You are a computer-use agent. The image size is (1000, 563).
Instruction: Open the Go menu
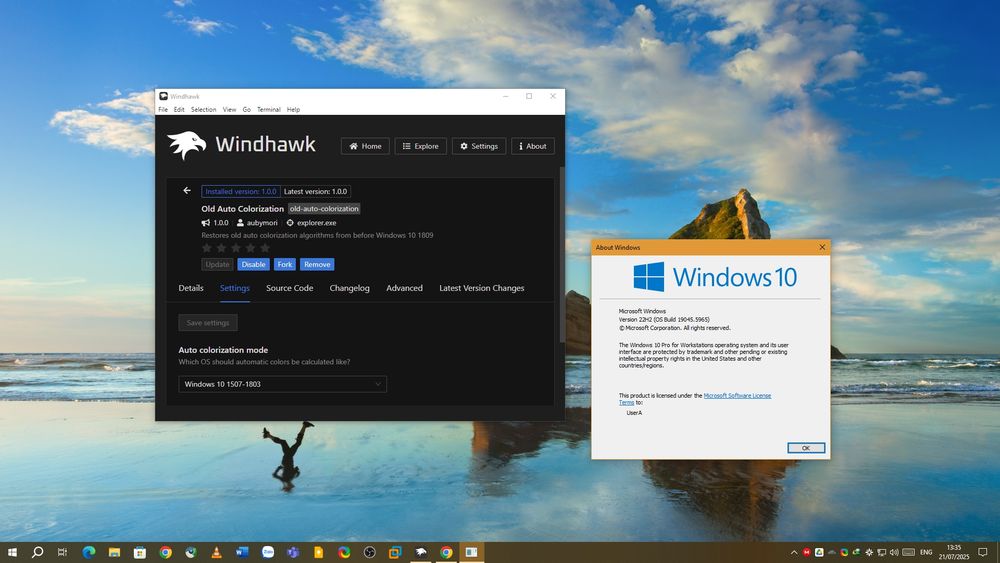tap(246, 110)
